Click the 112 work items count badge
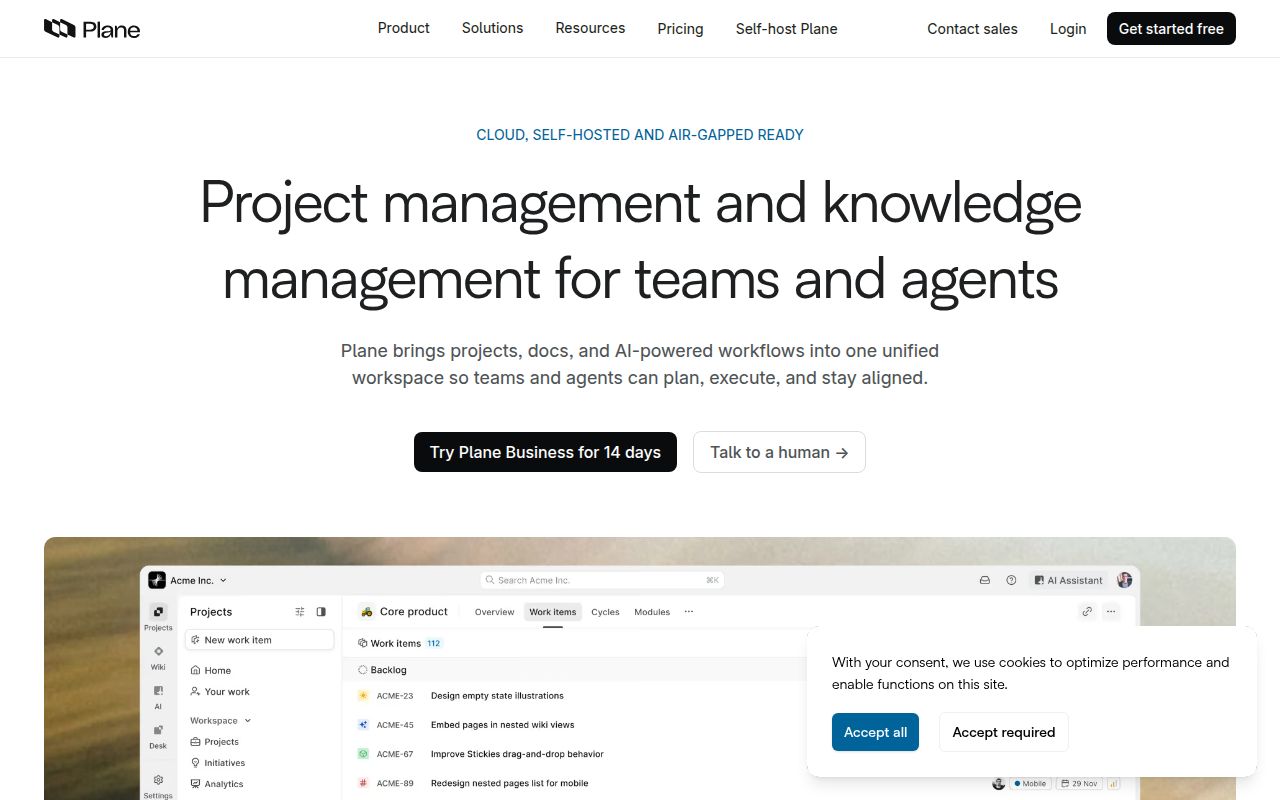 pos(434,644)
